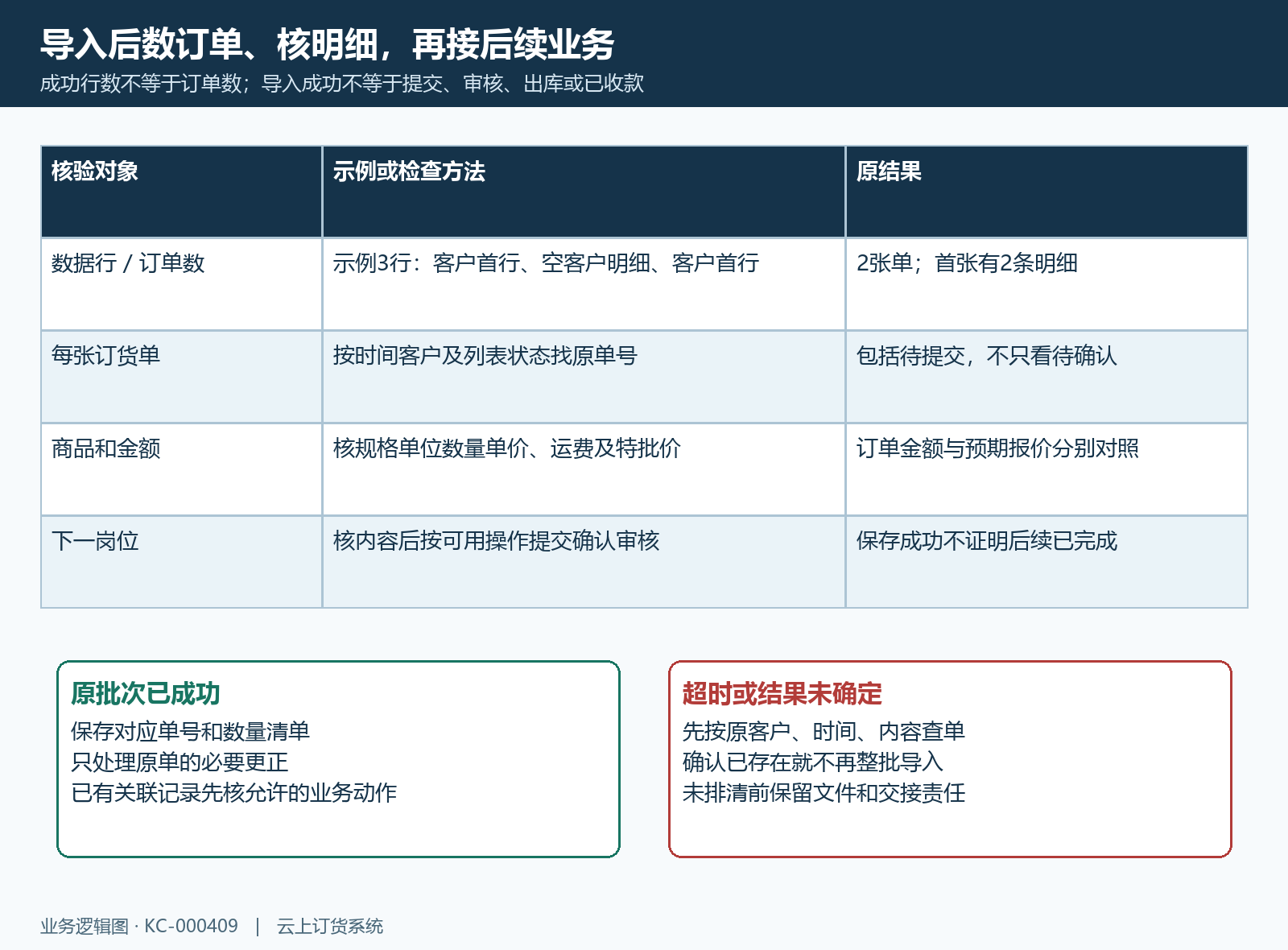
Task: Select the line 先按原客户、时间、内容查单
Action: coord(824,732)
